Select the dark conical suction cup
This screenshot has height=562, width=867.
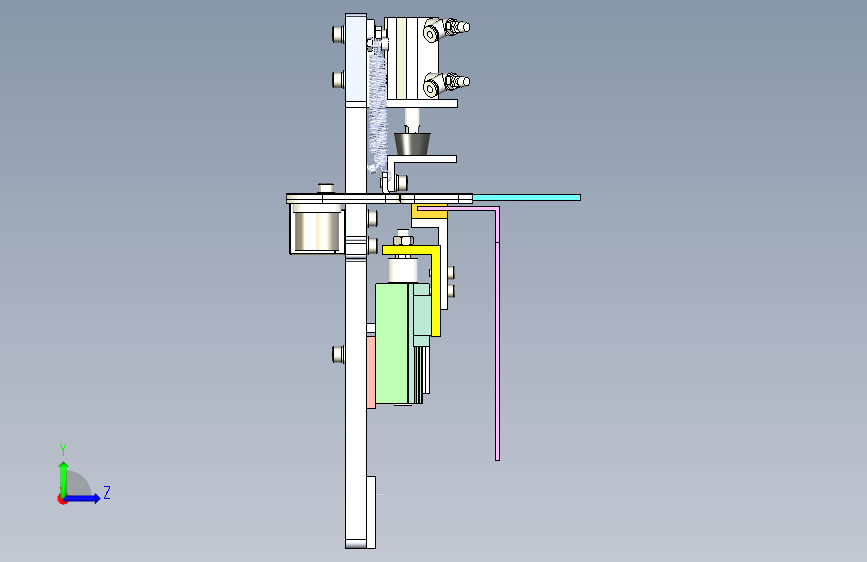tap(412, 144)
